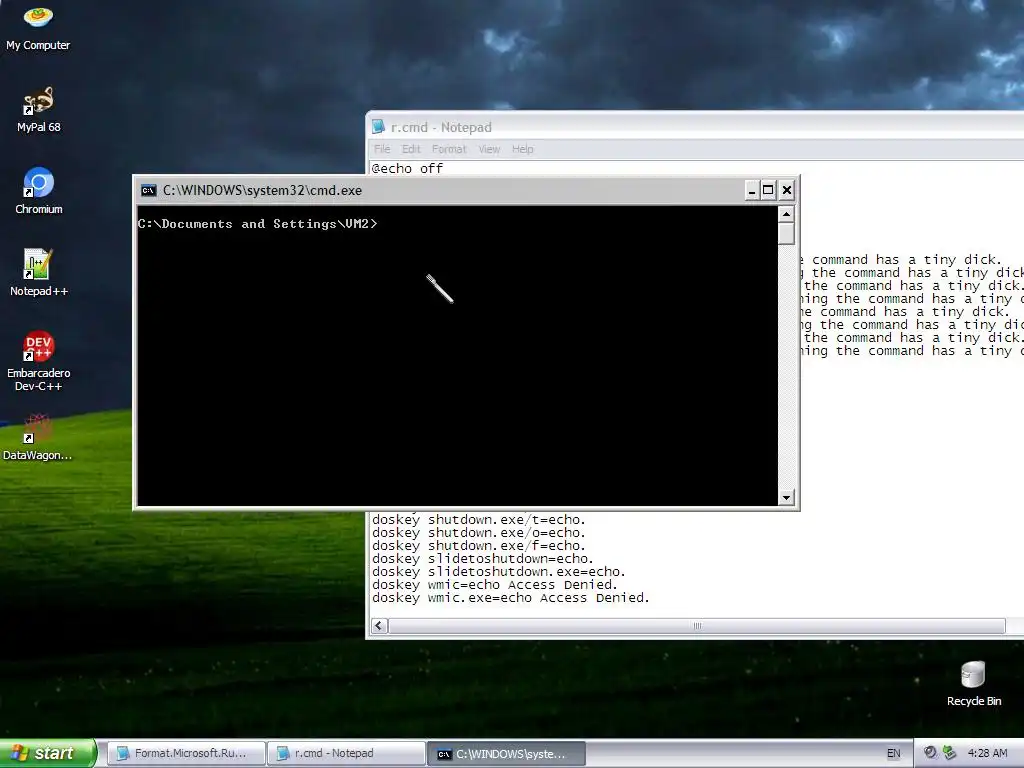The width and height of the screenshot is (1024, 768).
Task: Click Notepad horizontal scrollbar thumb
Action: tap(697, 626)
